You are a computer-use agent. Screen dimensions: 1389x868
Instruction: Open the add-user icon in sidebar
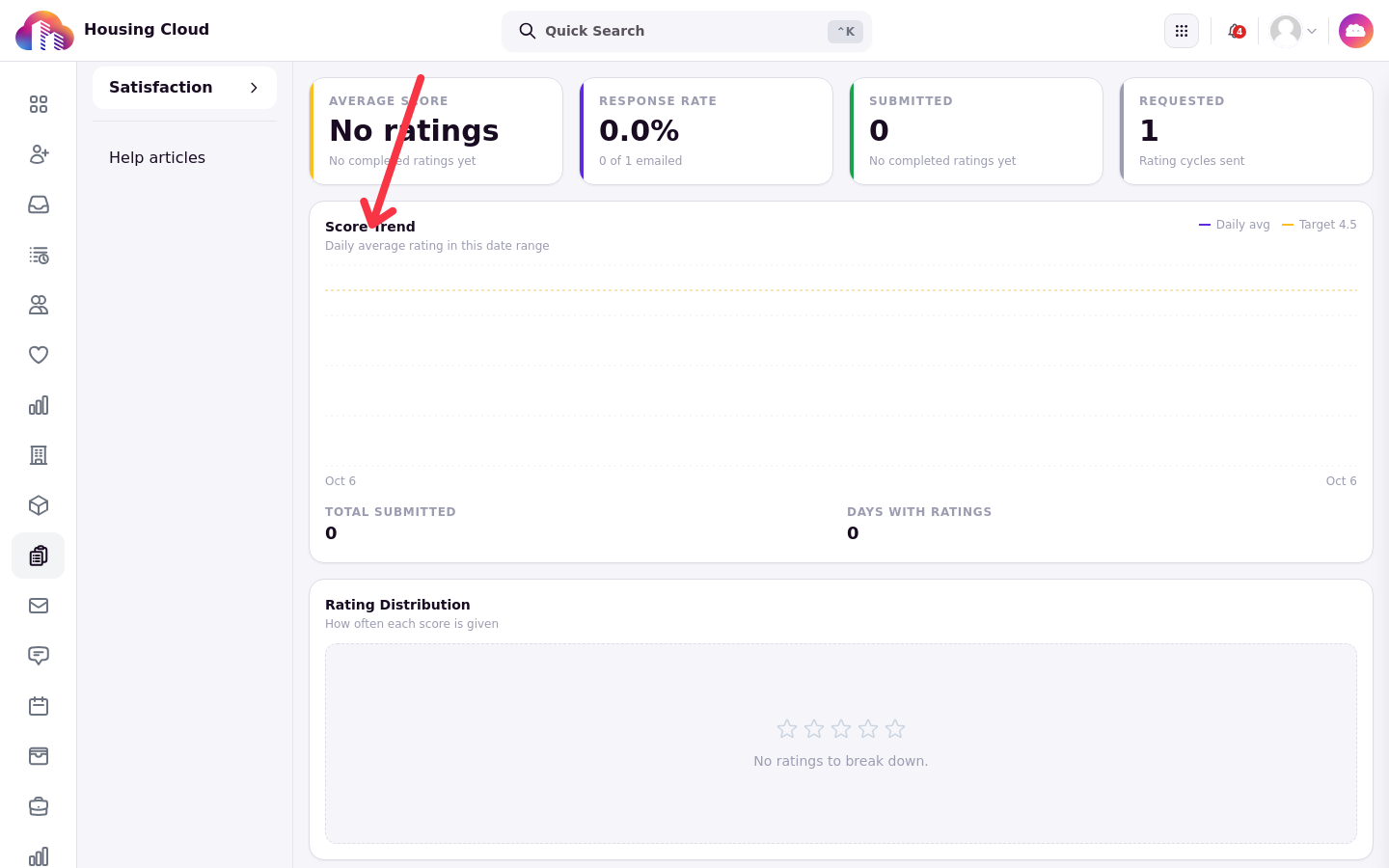point(39,154)
